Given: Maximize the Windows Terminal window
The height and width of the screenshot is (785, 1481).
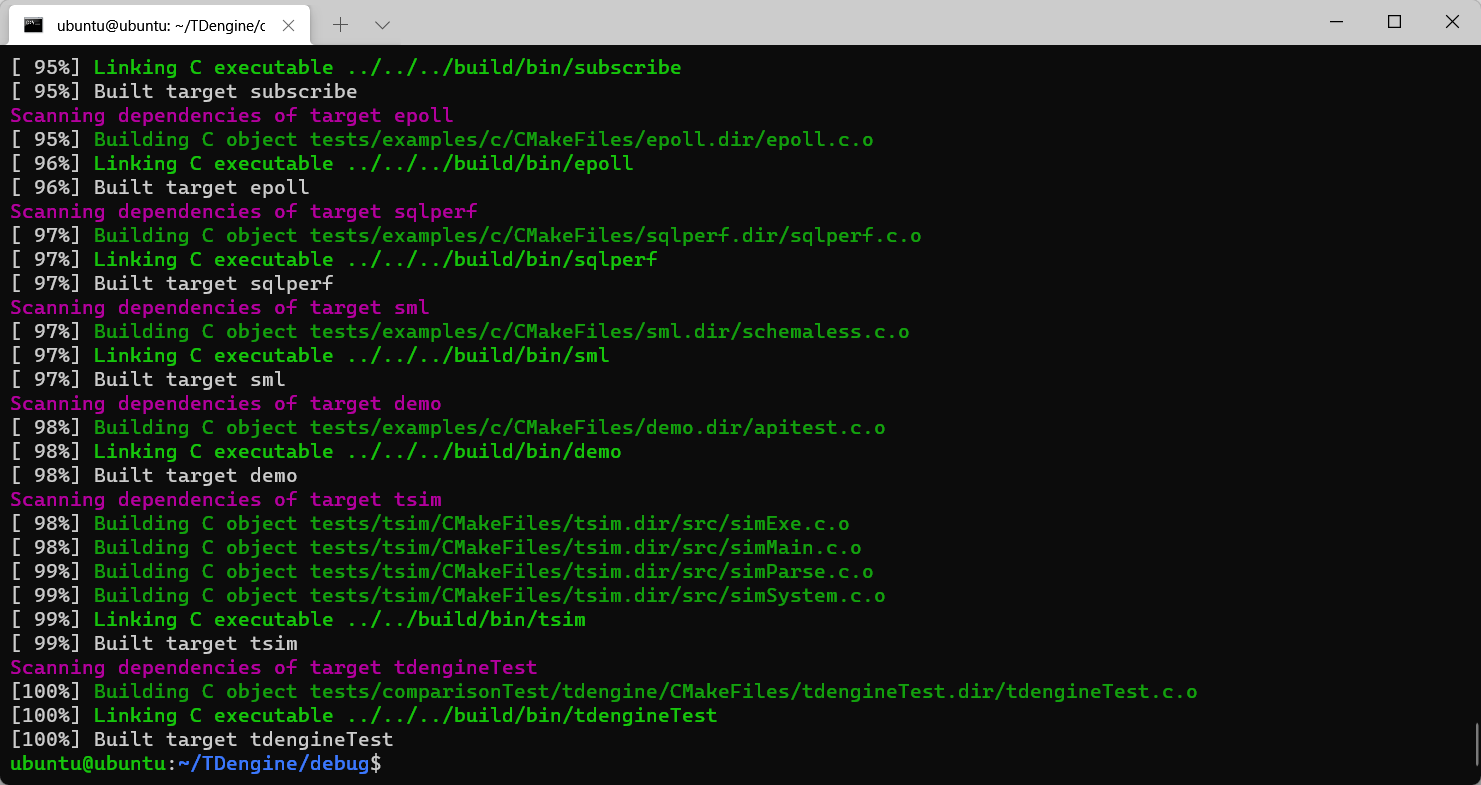Looking at the screenshot, I should point(1394,22).
